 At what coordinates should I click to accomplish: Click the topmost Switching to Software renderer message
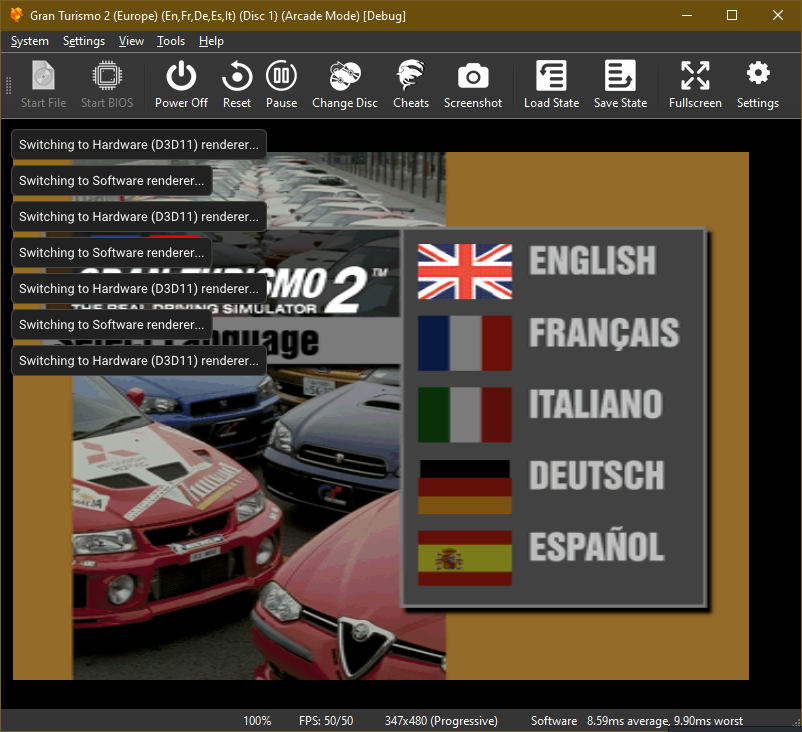click(112, 181)
